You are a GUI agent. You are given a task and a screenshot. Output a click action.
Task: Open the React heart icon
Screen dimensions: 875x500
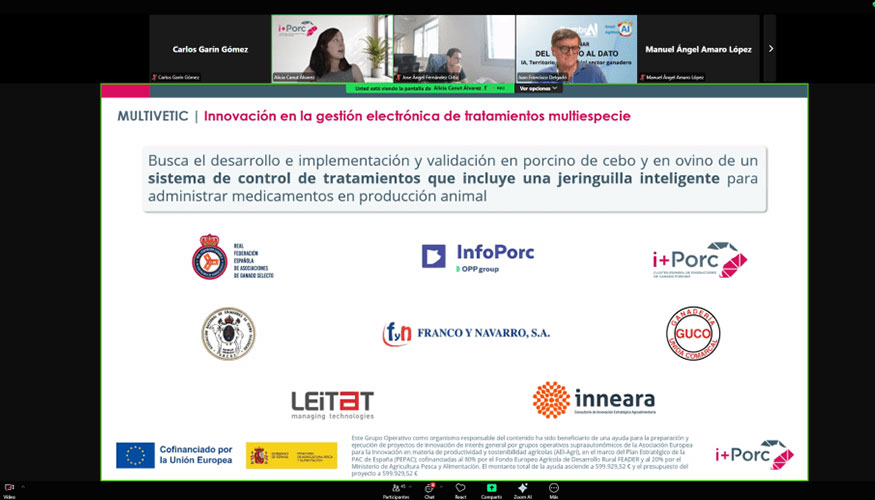click(x=460, y=488)
